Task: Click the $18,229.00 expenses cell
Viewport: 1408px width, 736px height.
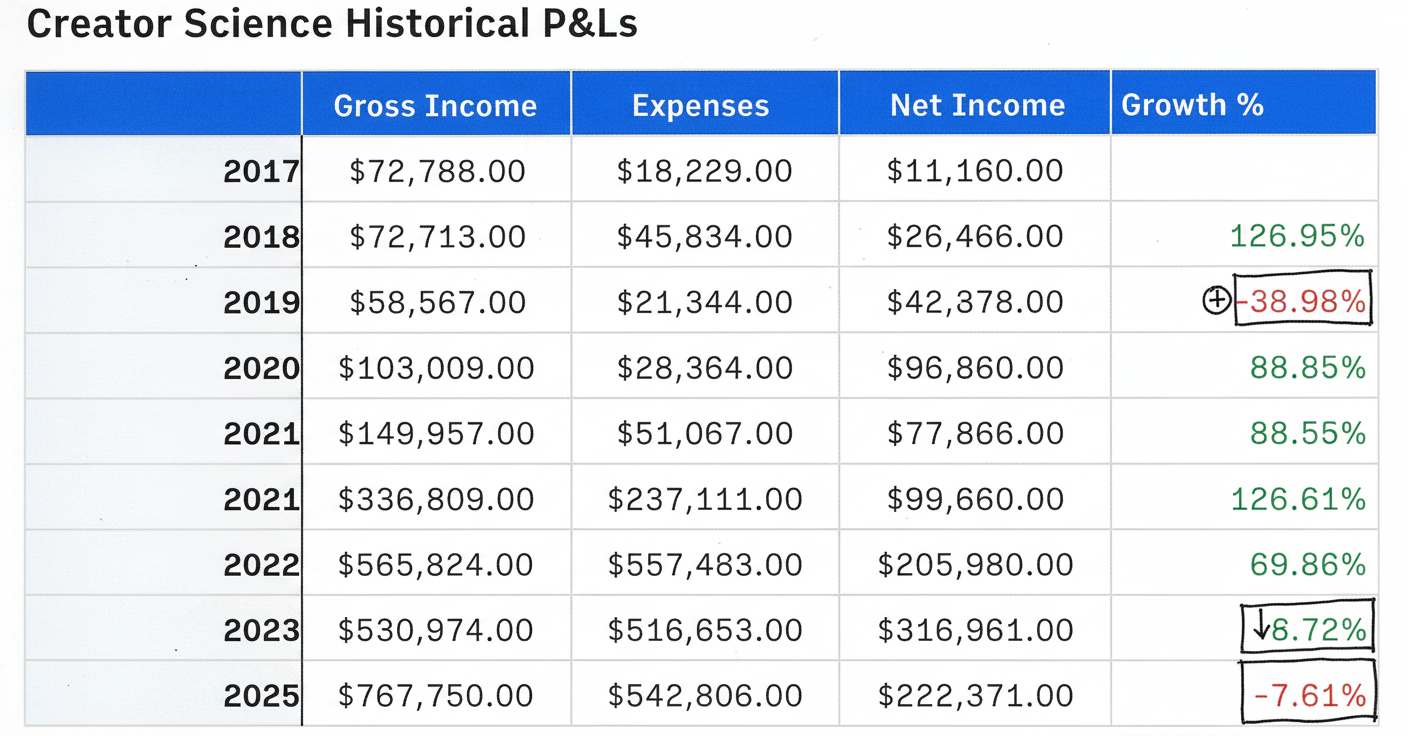Action: 704,171
